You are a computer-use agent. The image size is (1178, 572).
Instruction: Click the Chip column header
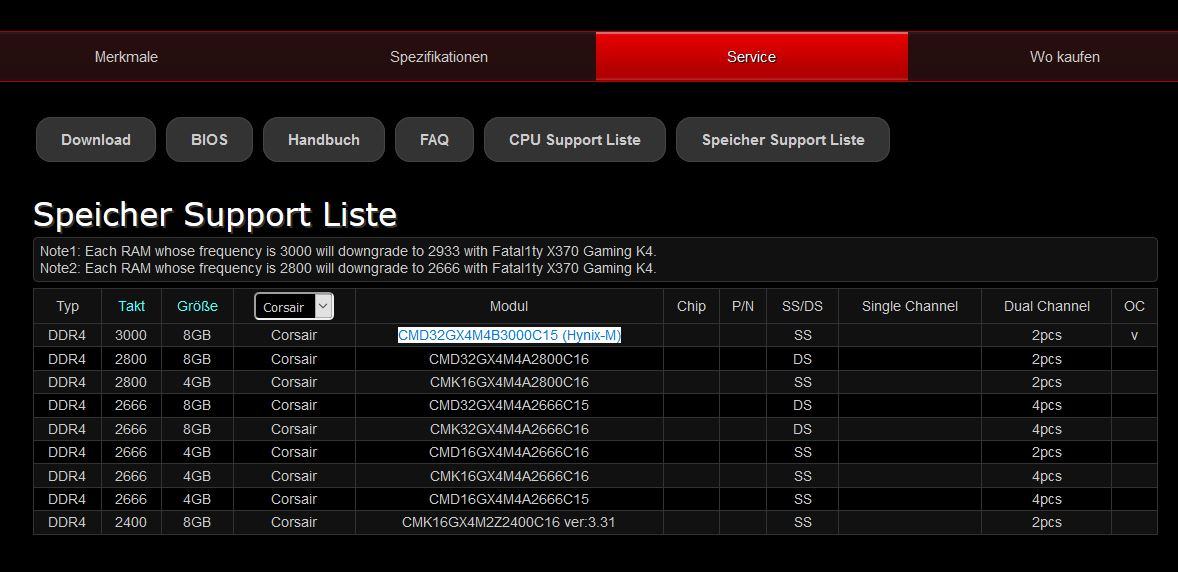tap(691, 306)
